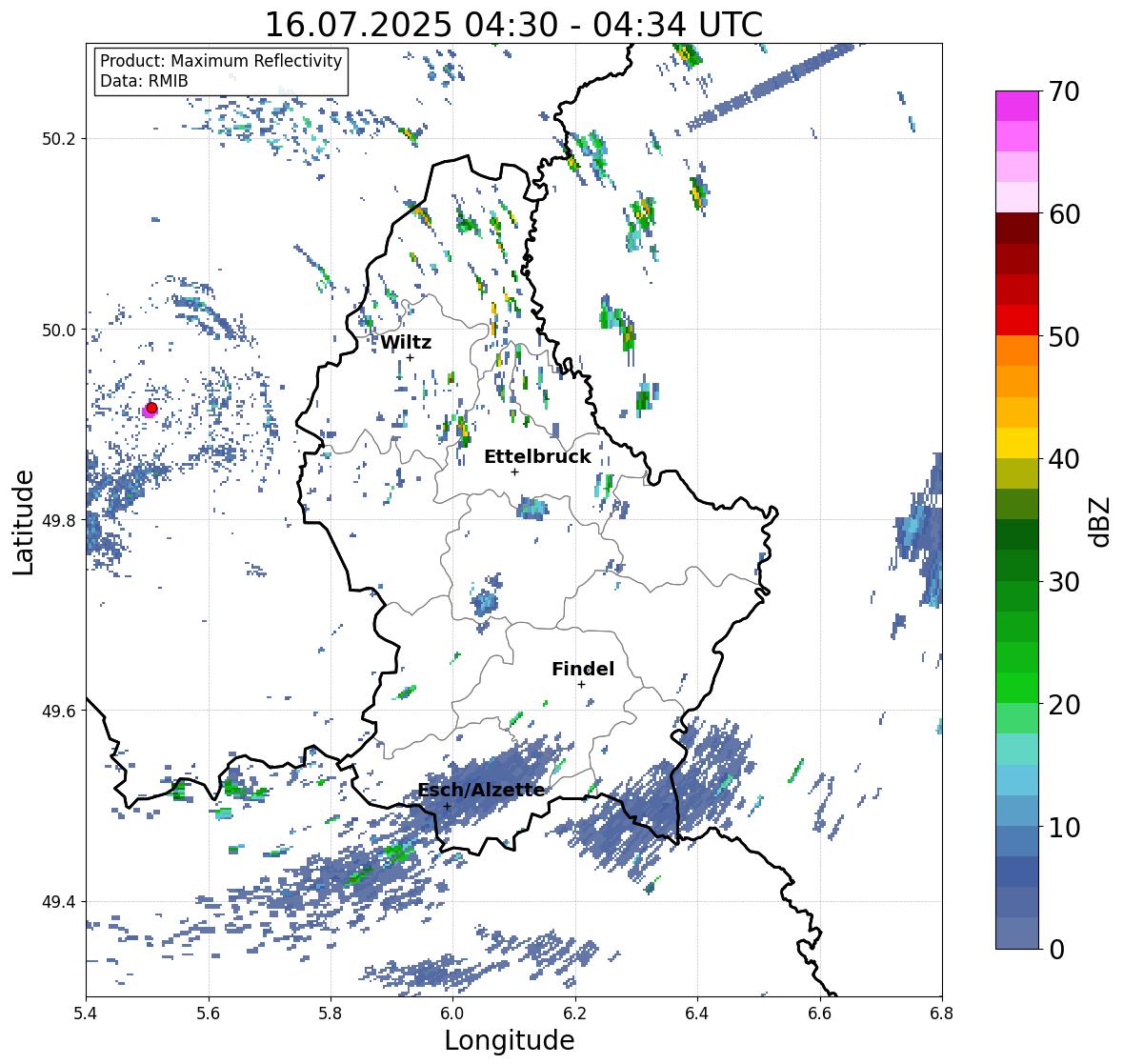Click the light blue colorbar segment midway between 10 and 20
Screen dimensions: 1123x1064
(1017, 780)
